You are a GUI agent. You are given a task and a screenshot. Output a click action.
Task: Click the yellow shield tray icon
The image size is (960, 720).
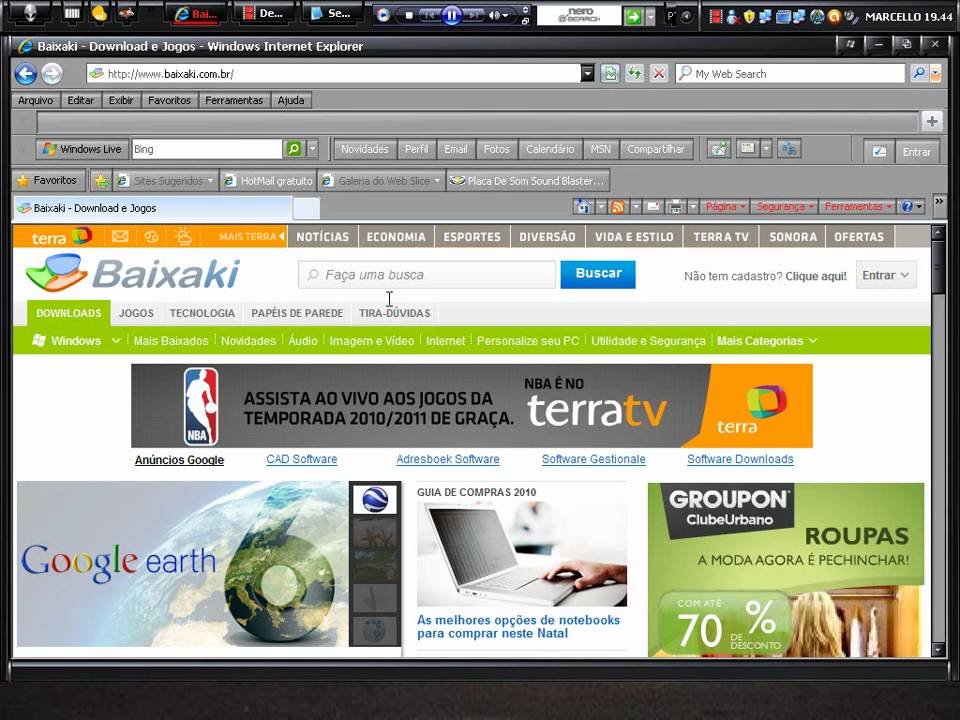(x=749, y=17)
